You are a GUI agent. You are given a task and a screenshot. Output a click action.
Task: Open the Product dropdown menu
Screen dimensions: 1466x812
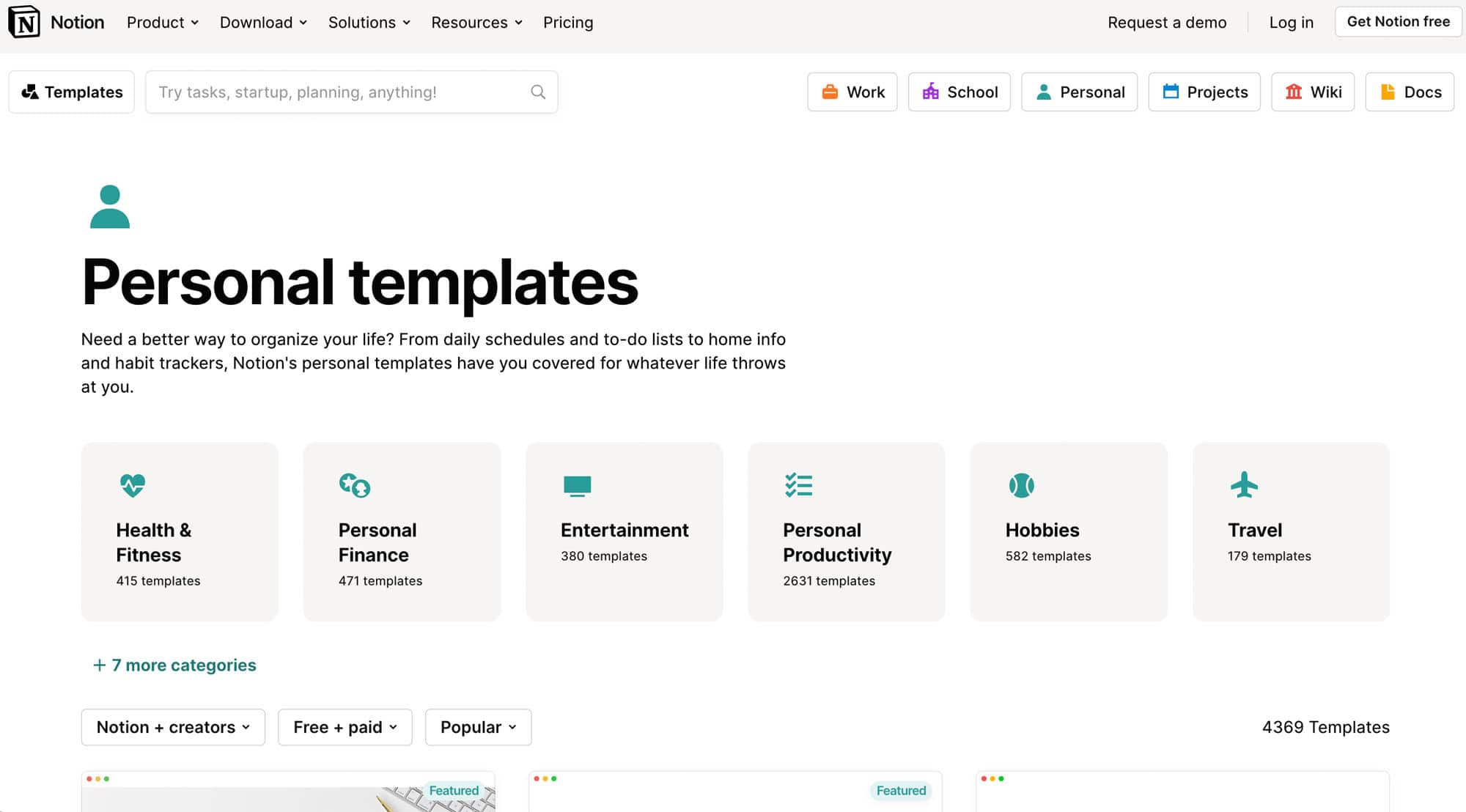coord(163,22)
